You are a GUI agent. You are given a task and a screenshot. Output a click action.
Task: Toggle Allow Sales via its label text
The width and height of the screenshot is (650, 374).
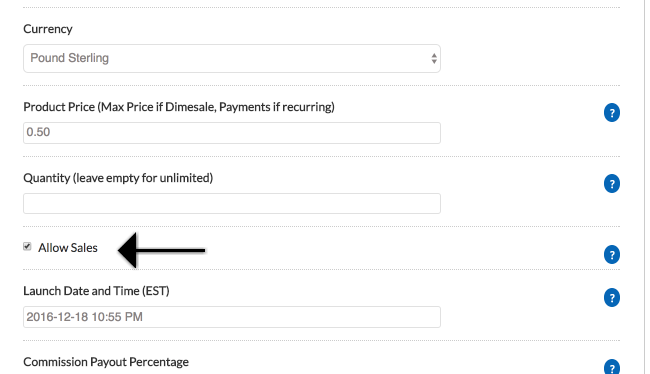click(x=68, y=248)
